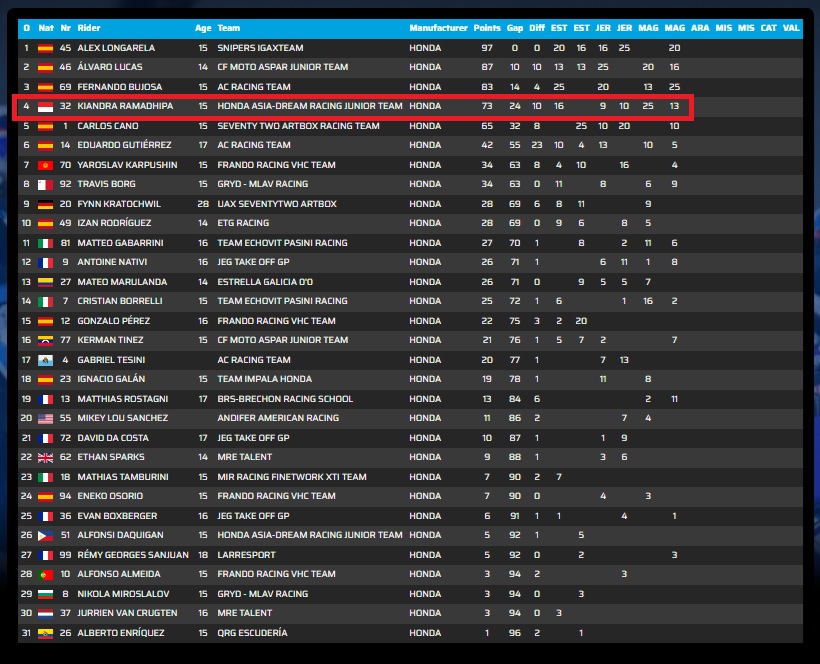This screenshot has height=664, width=820.
Task: Click team UAX SEVENTYTWO ARTBOX
Action: pos(277,204)
